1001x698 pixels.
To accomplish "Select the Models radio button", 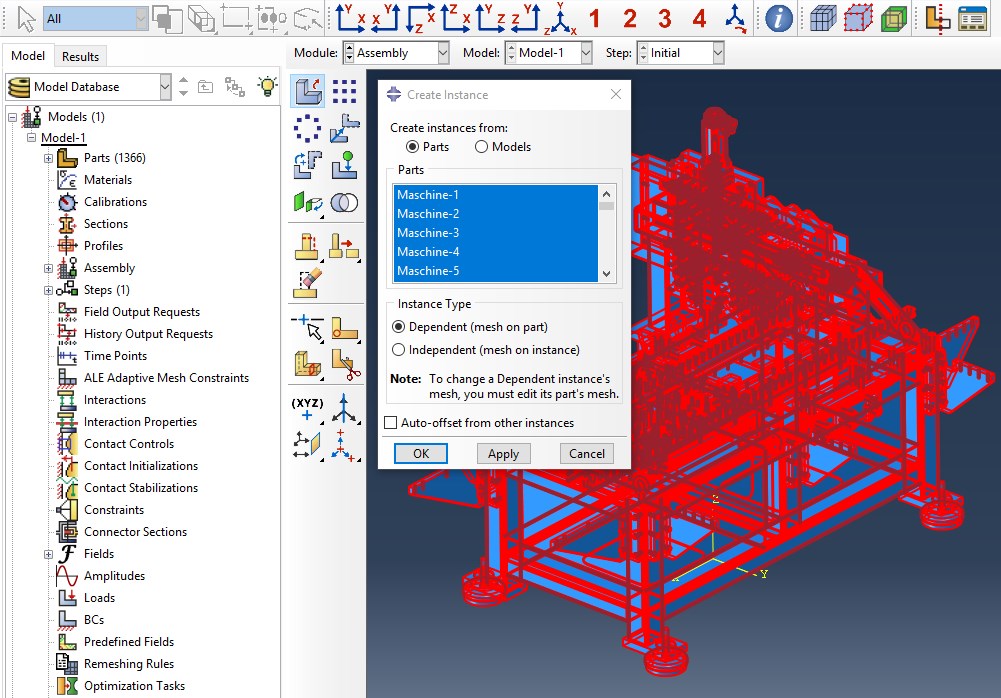I will (x=481, y=147).
